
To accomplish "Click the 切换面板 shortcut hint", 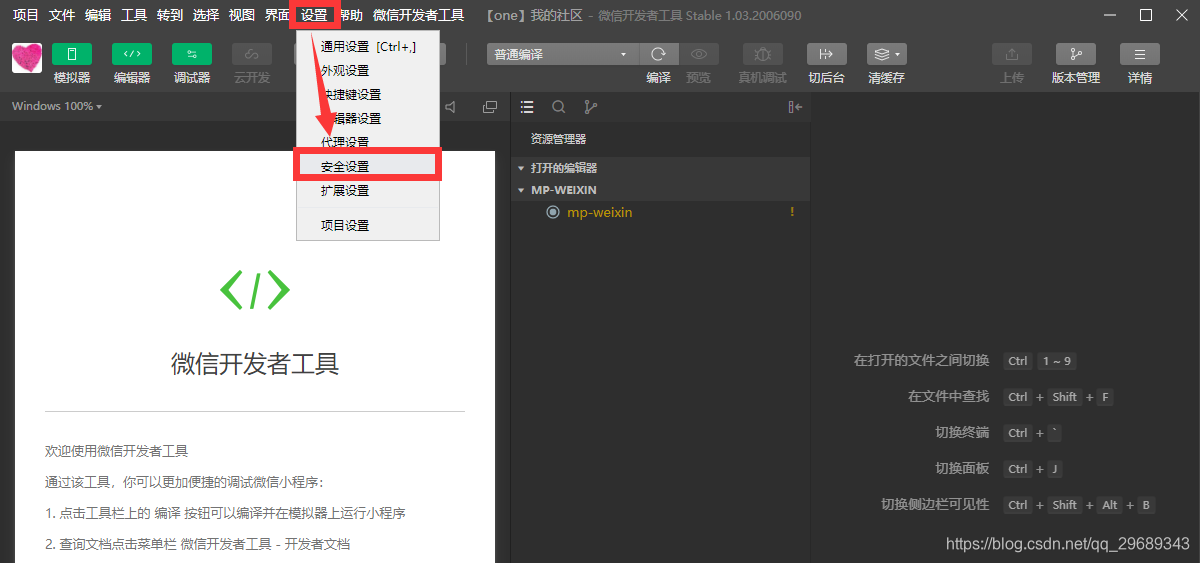I will pos(962,469).
